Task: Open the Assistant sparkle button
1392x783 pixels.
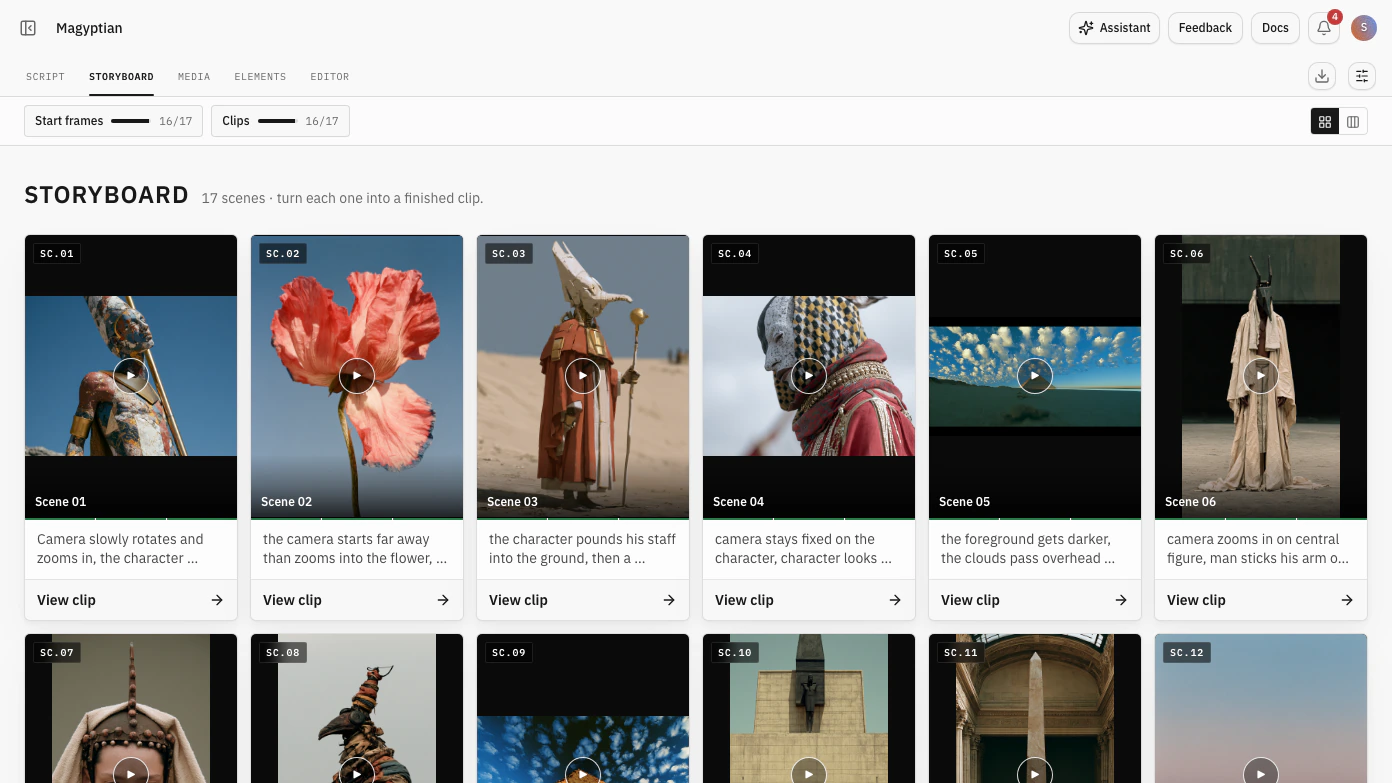Action: click(1114, 28)
